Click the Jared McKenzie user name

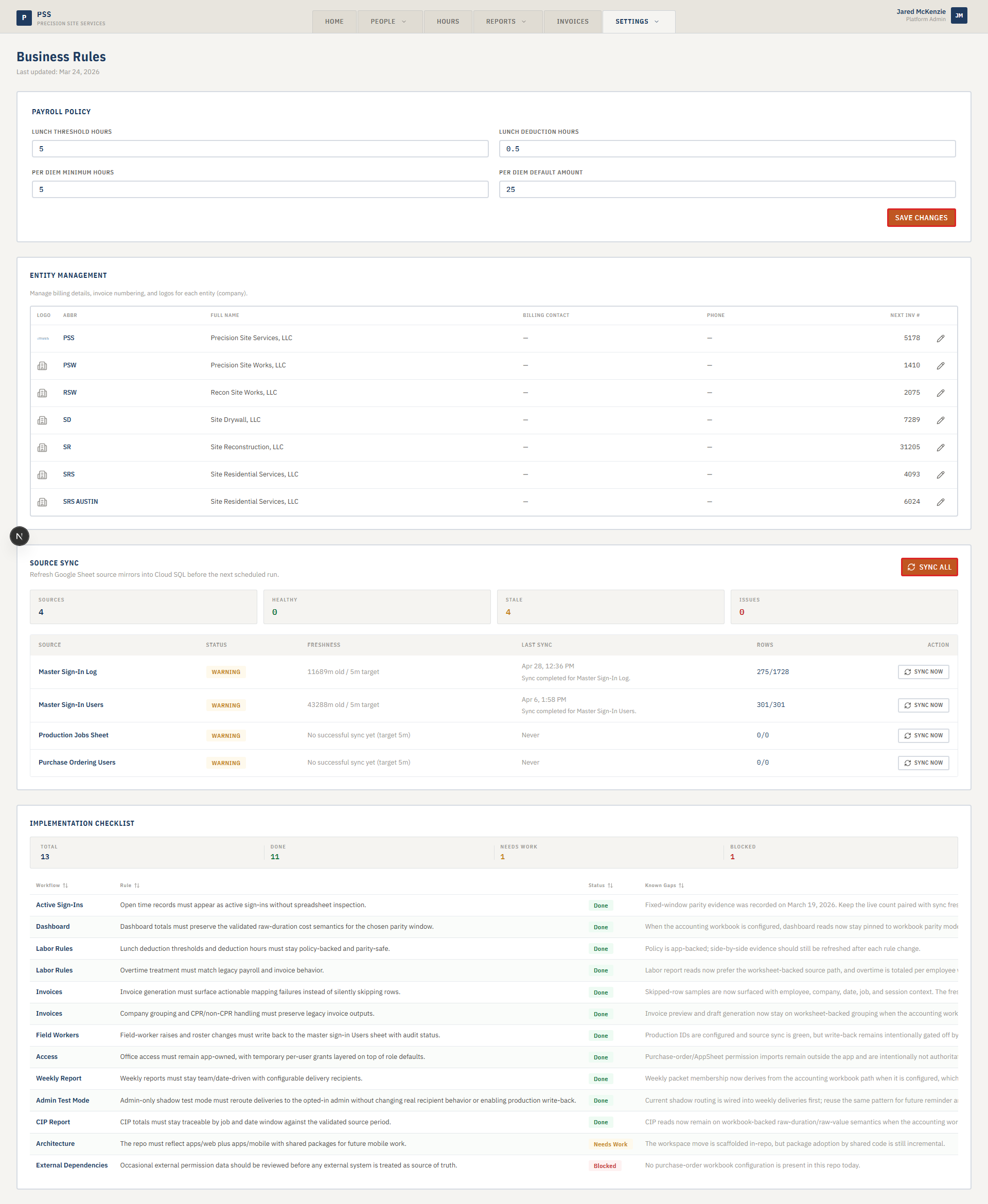click(921, 11)
